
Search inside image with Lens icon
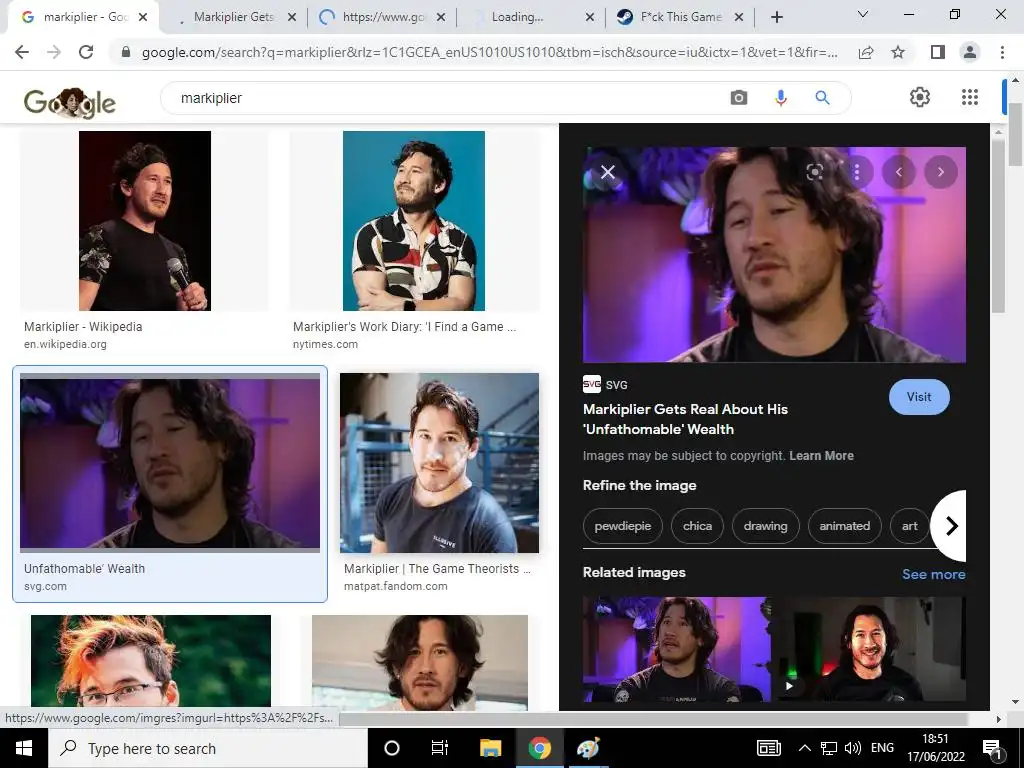pos(814,172)
